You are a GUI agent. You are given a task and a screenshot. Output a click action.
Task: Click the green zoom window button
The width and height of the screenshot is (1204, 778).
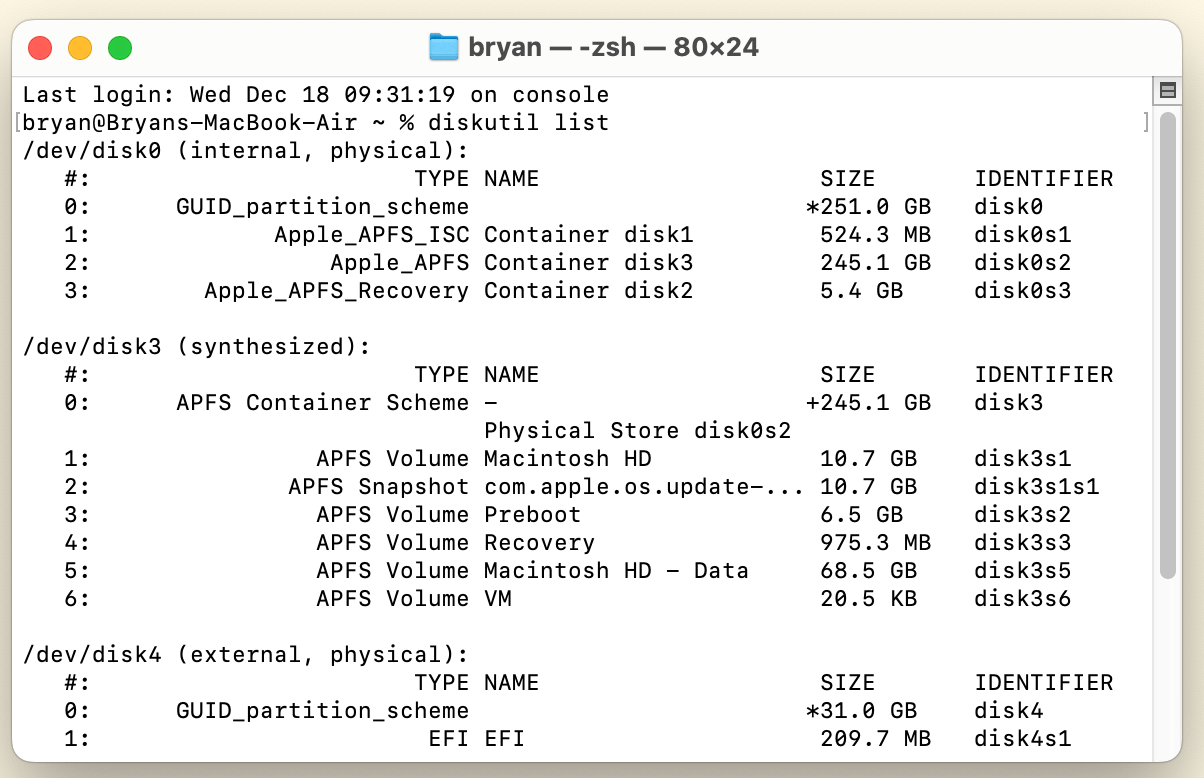120,47
